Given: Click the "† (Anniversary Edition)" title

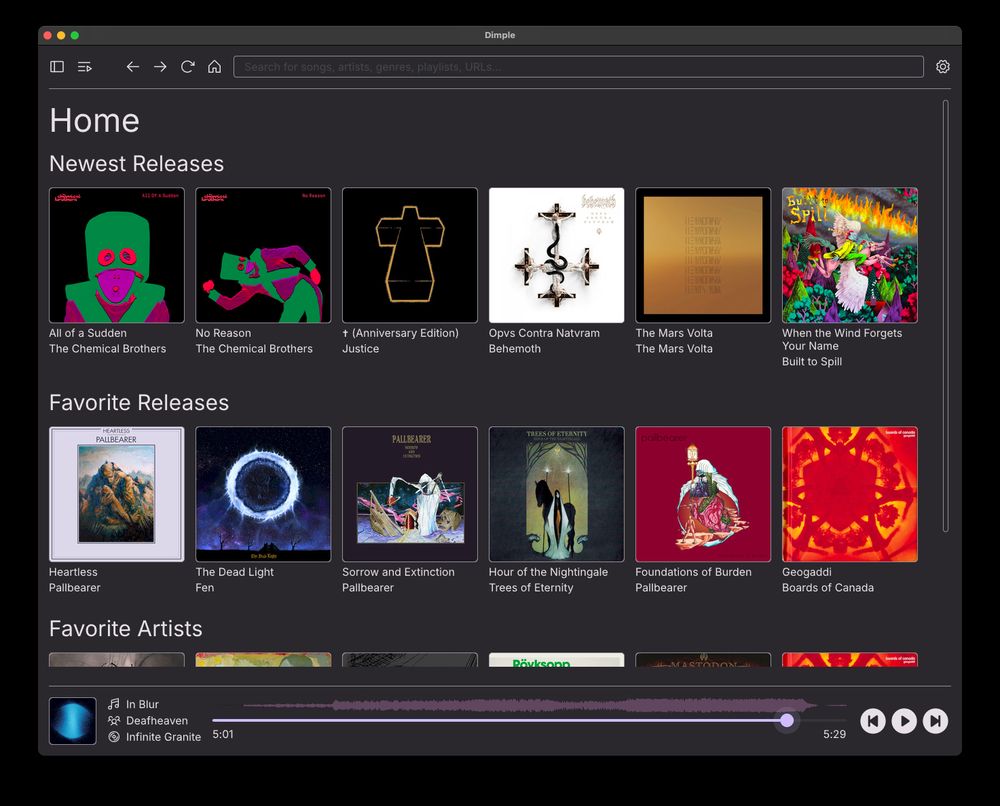Looking at the screenshot, I should coord(401,333).
